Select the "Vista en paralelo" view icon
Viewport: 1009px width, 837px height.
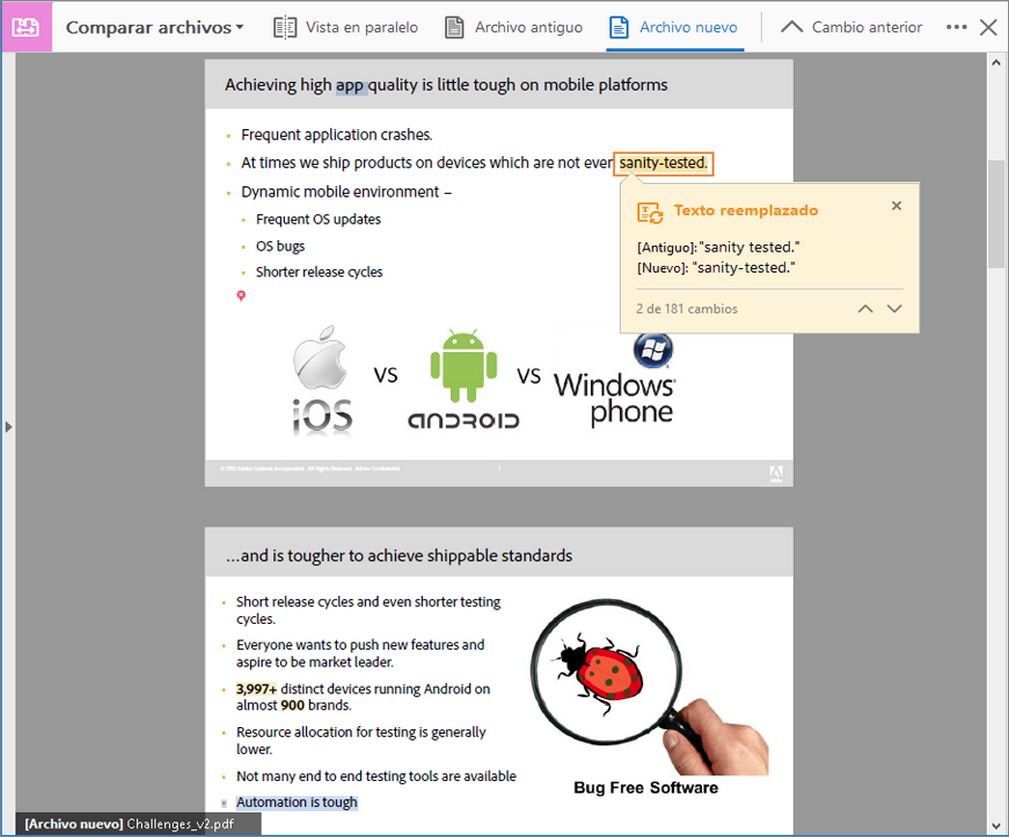coord(284,27)
